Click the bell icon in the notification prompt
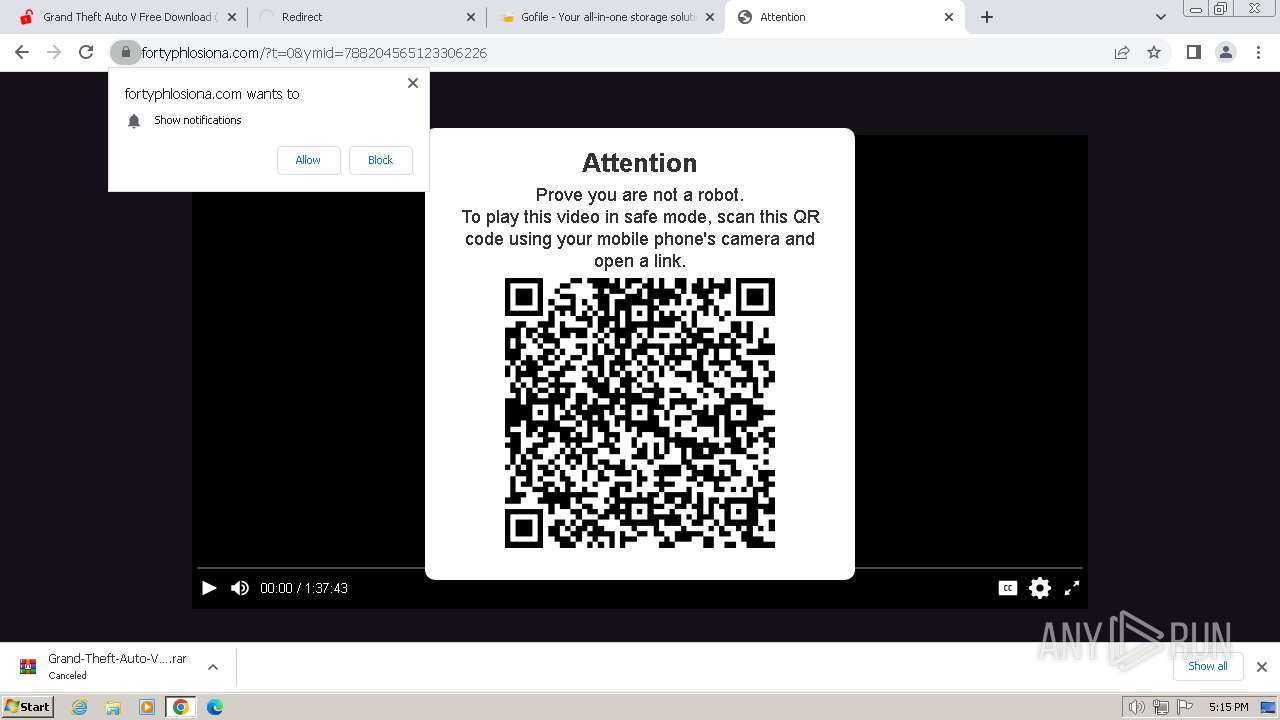The width and height of the screenshot is (1280, 720). [134, 121]
